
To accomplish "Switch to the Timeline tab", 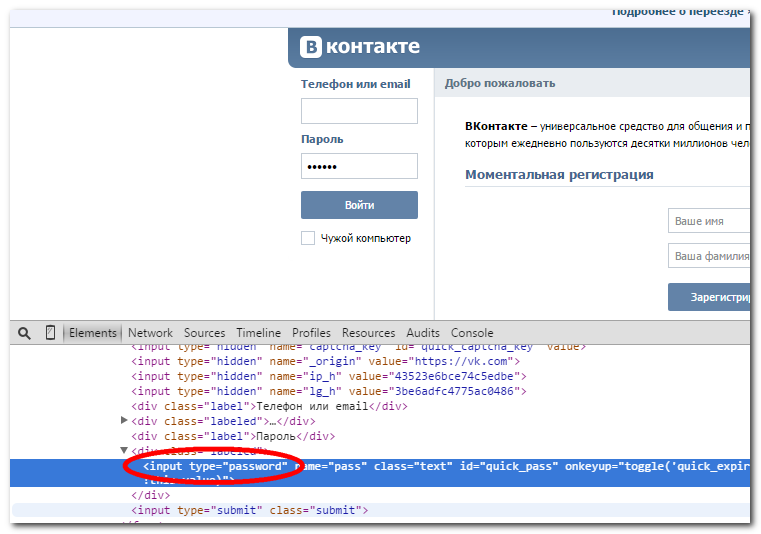I will point(259,333).
